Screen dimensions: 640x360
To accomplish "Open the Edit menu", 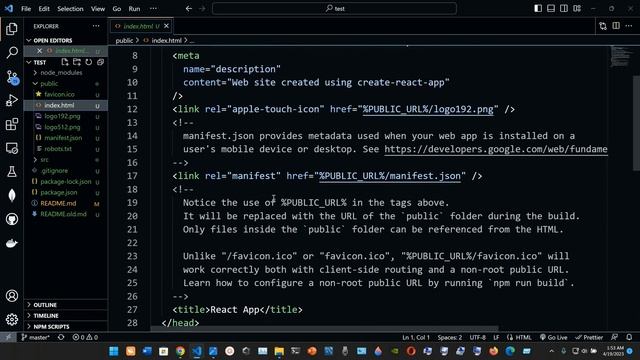I will coord(44,9).
